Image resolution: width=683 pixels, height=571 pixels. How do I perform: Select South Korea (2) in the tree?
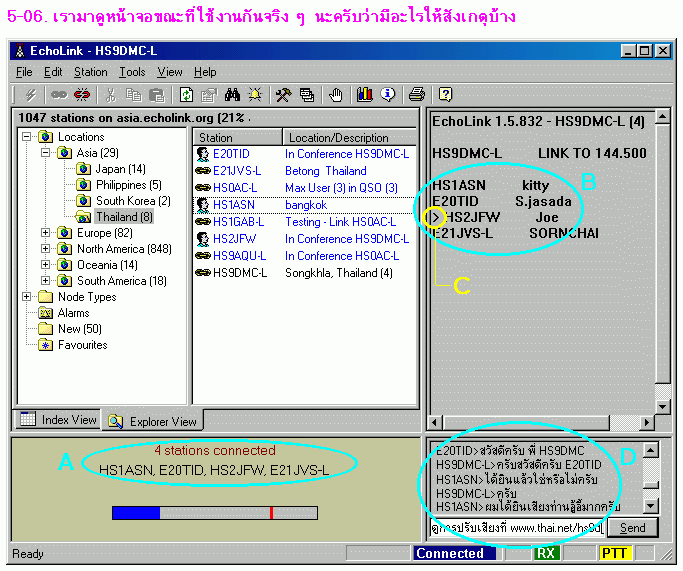133,201
